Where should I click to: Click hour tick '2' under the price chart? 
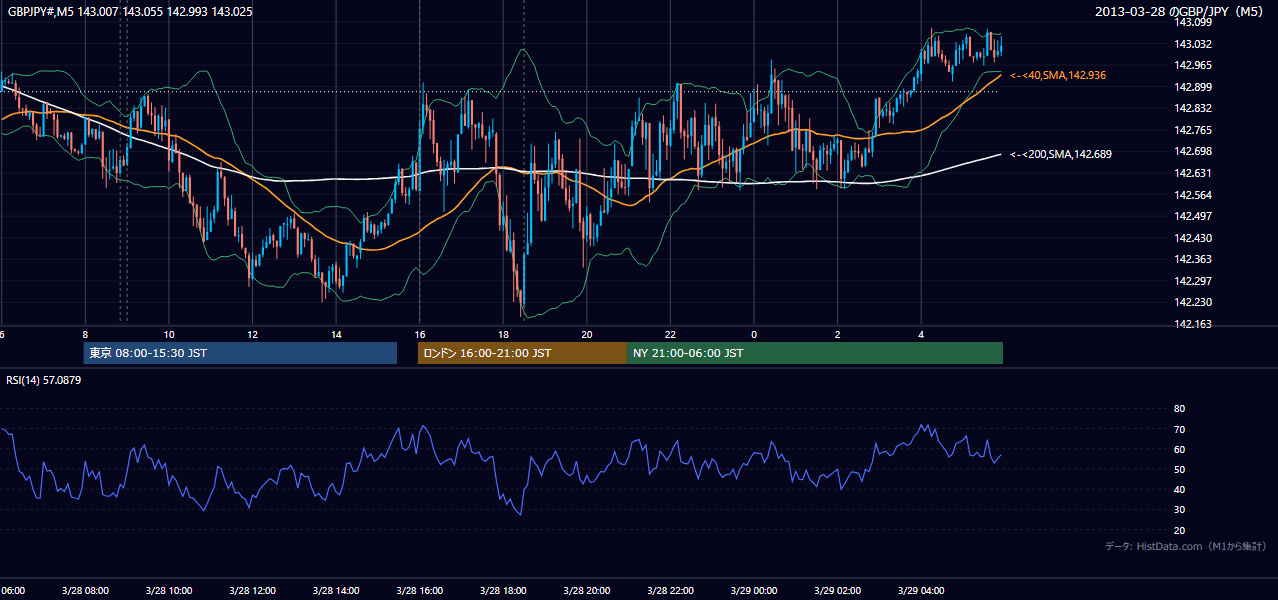tap(837, 334)
